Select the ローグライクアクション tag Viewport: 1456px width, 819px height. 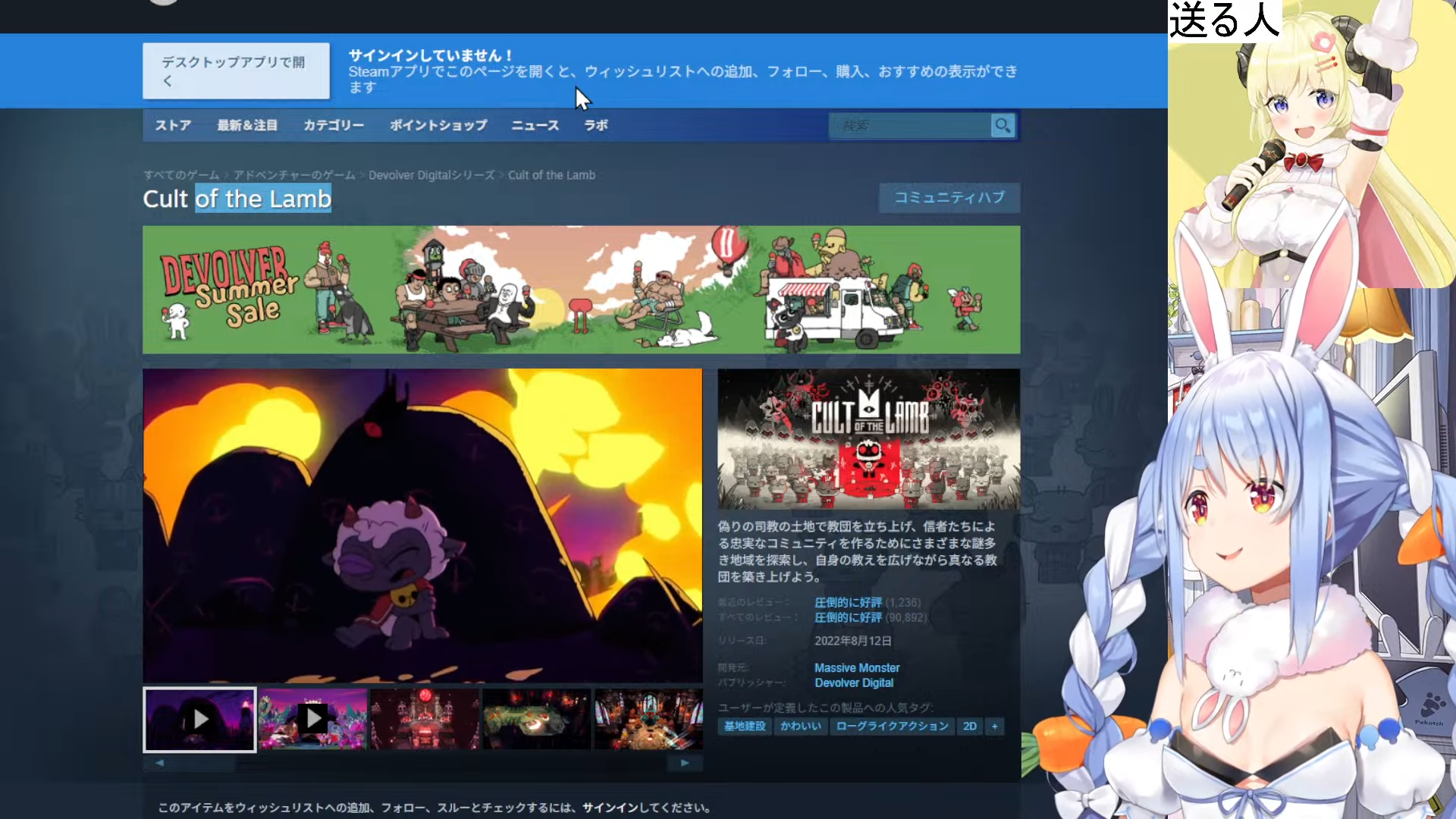(892, 726)
